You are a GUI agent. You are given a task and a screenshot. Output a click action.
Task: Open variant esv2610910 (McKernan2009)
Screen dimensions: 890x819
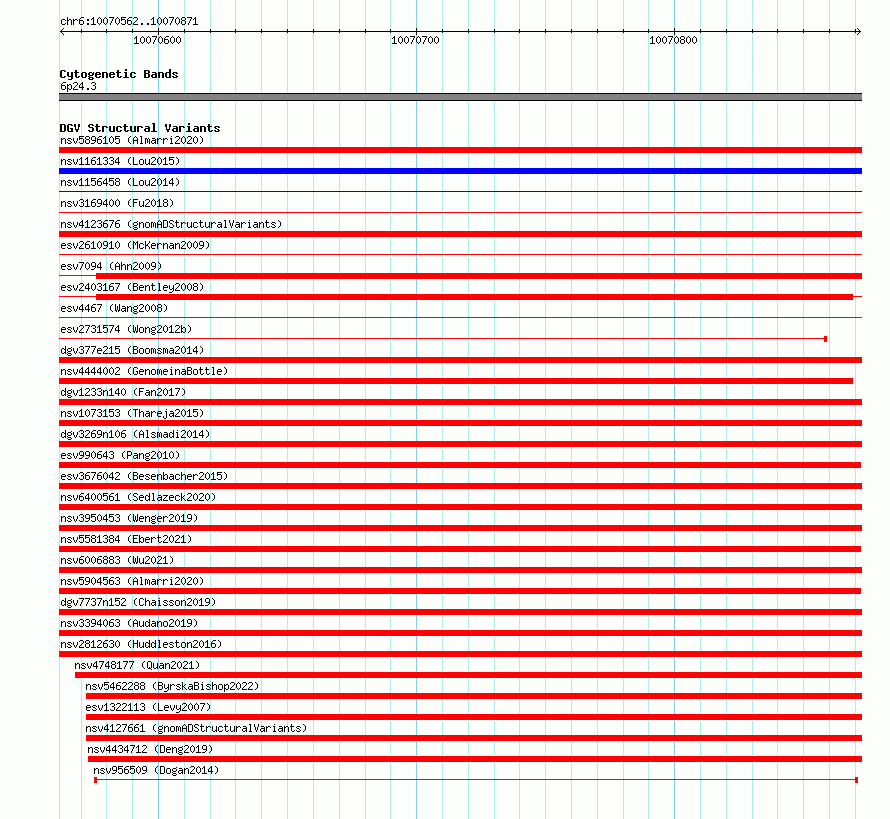tap(135, 245)
